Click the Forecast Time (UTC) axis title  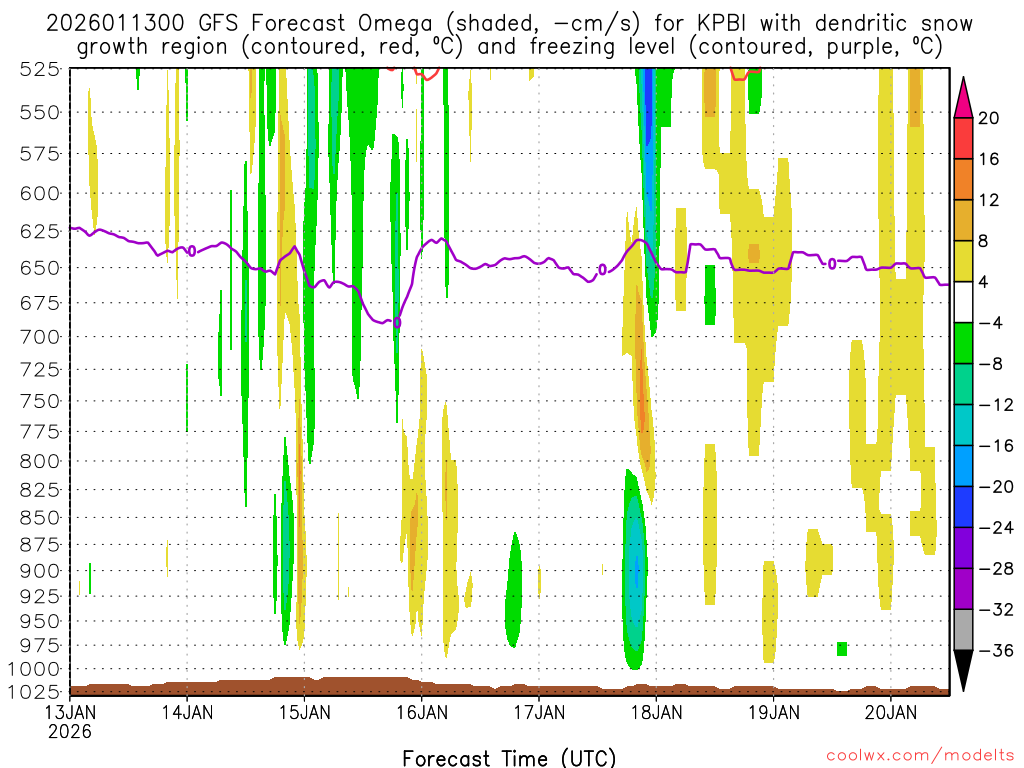(509, 758)
